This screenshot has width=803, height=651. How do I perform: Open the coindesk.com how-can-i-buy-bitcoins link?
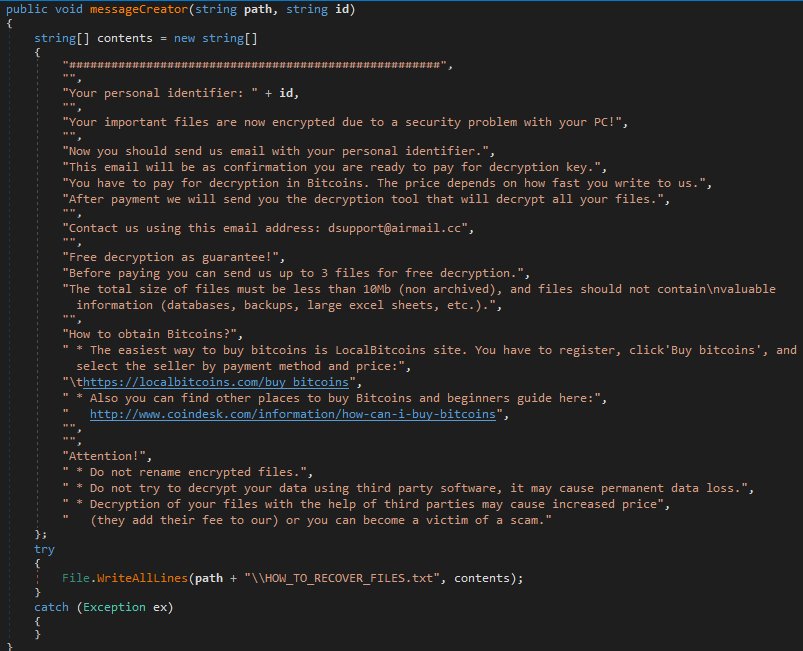(293, 414)
